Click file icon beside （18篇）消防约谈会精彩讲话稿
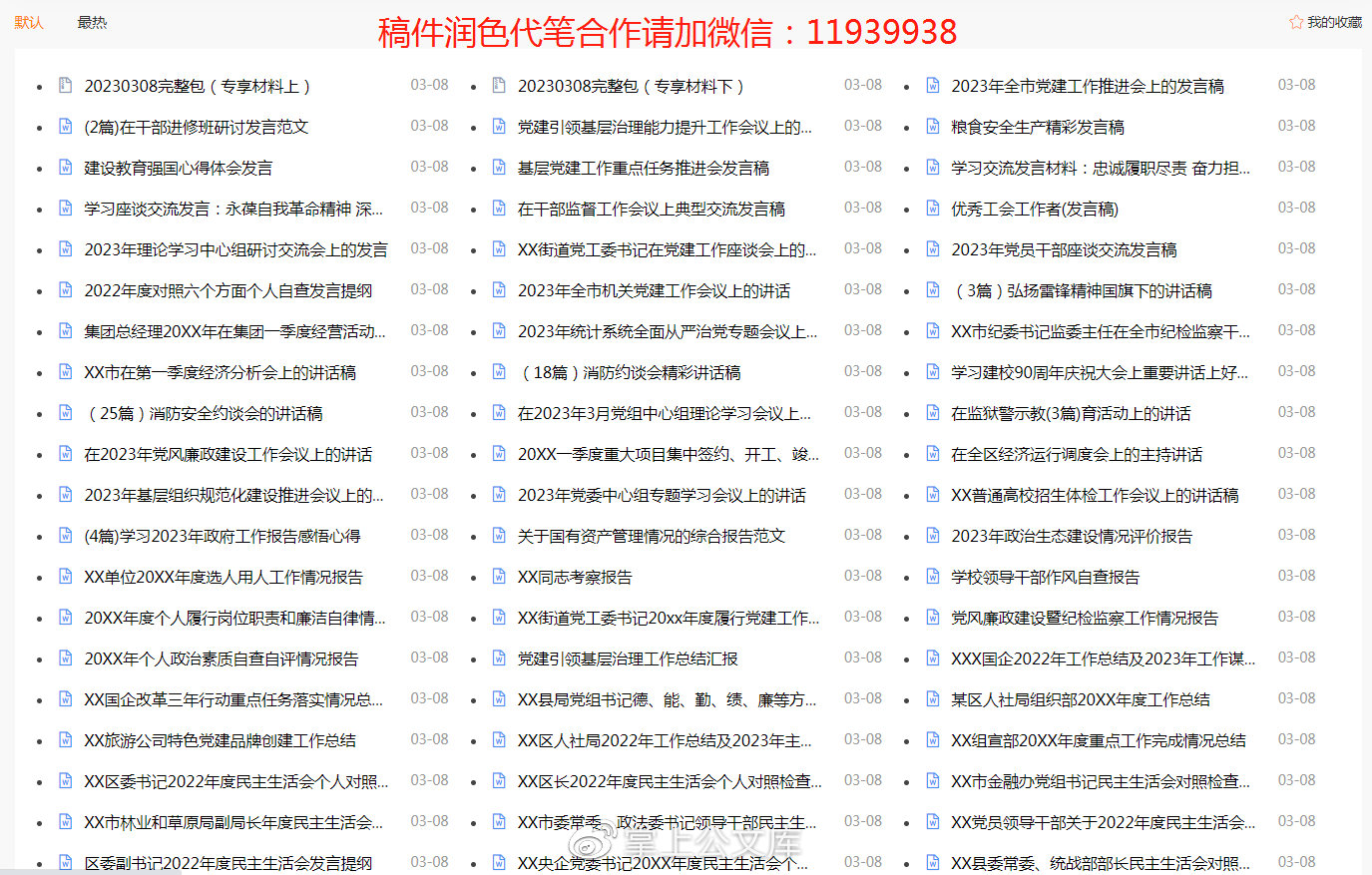Screen dimensions: 1372x875 (x=499, y=372)
